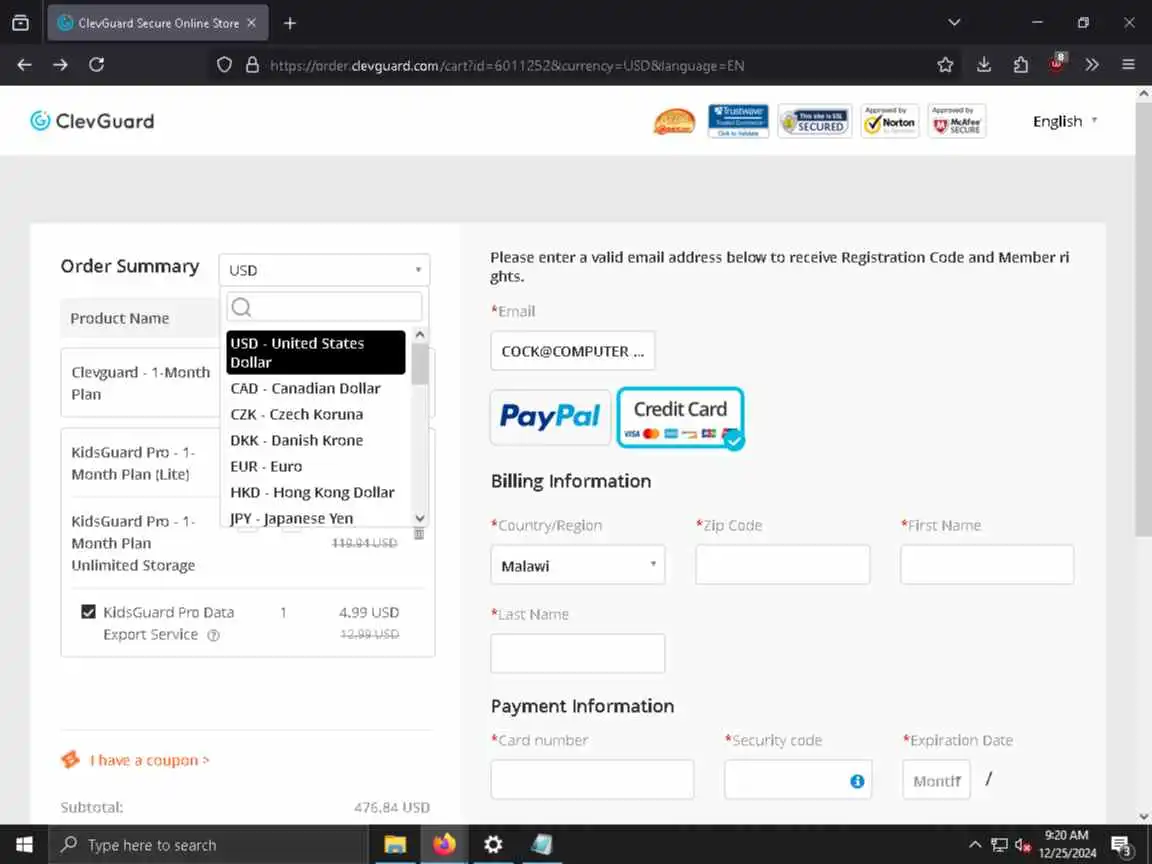This screenshot has height=864, width=1152.
Task: Click the Card number field
Action: [592, 780]
